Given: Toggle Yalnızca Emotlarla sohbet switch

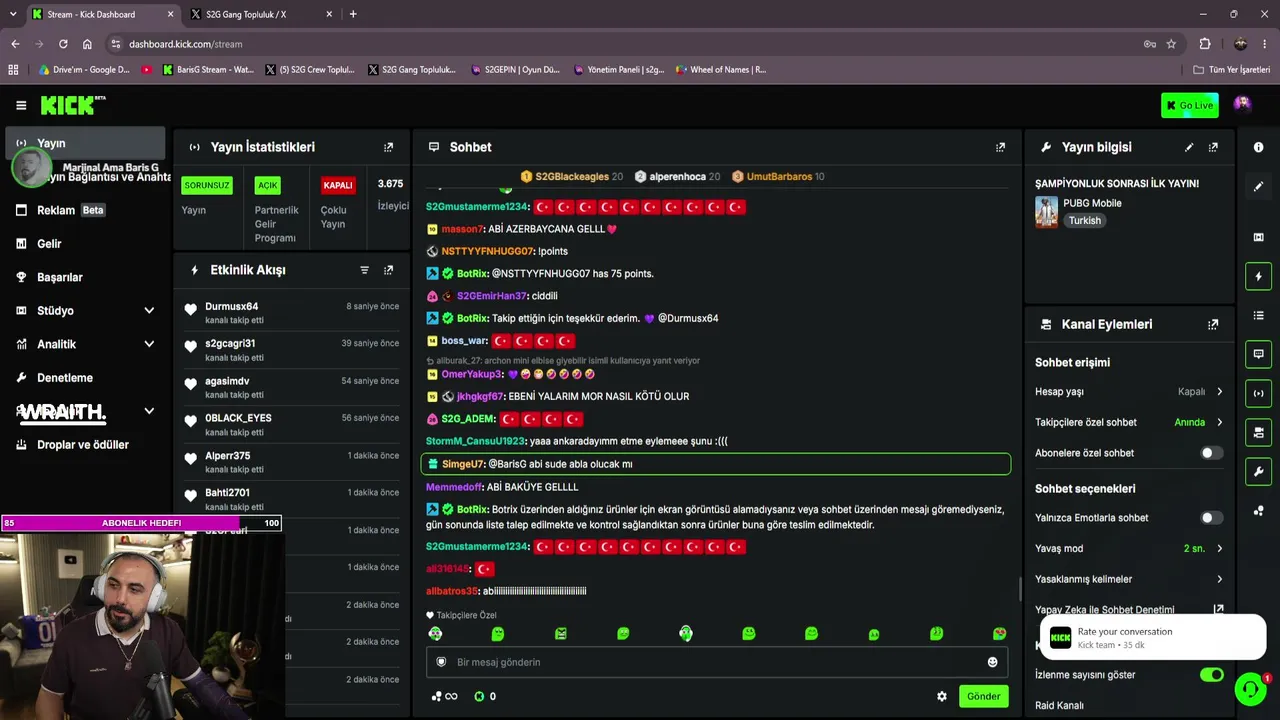Looking at the screenshot, I should [x=1211, y=518].
